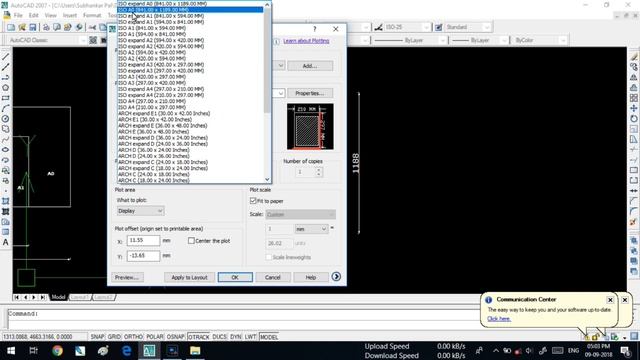
Task: Click the paper size list scrollbar thumb
Action: coord(267,60)
